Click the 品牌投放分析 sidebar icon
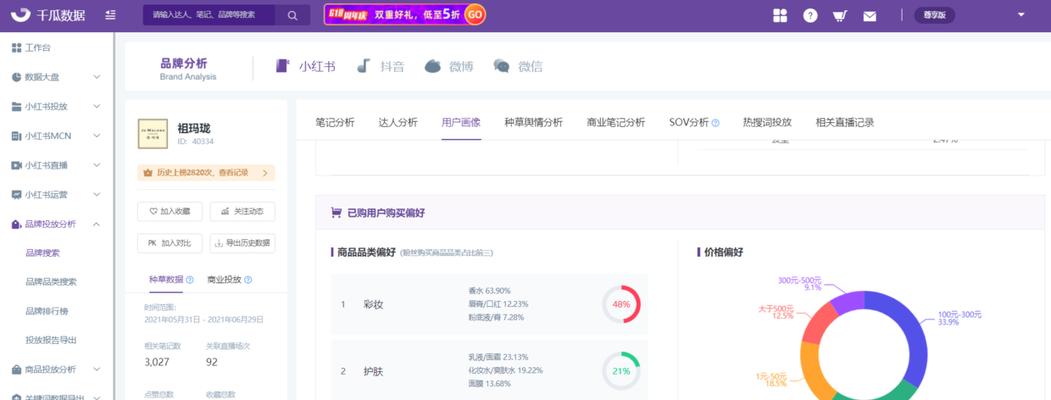Screen dimensions: 1051x400 [17, 224]
